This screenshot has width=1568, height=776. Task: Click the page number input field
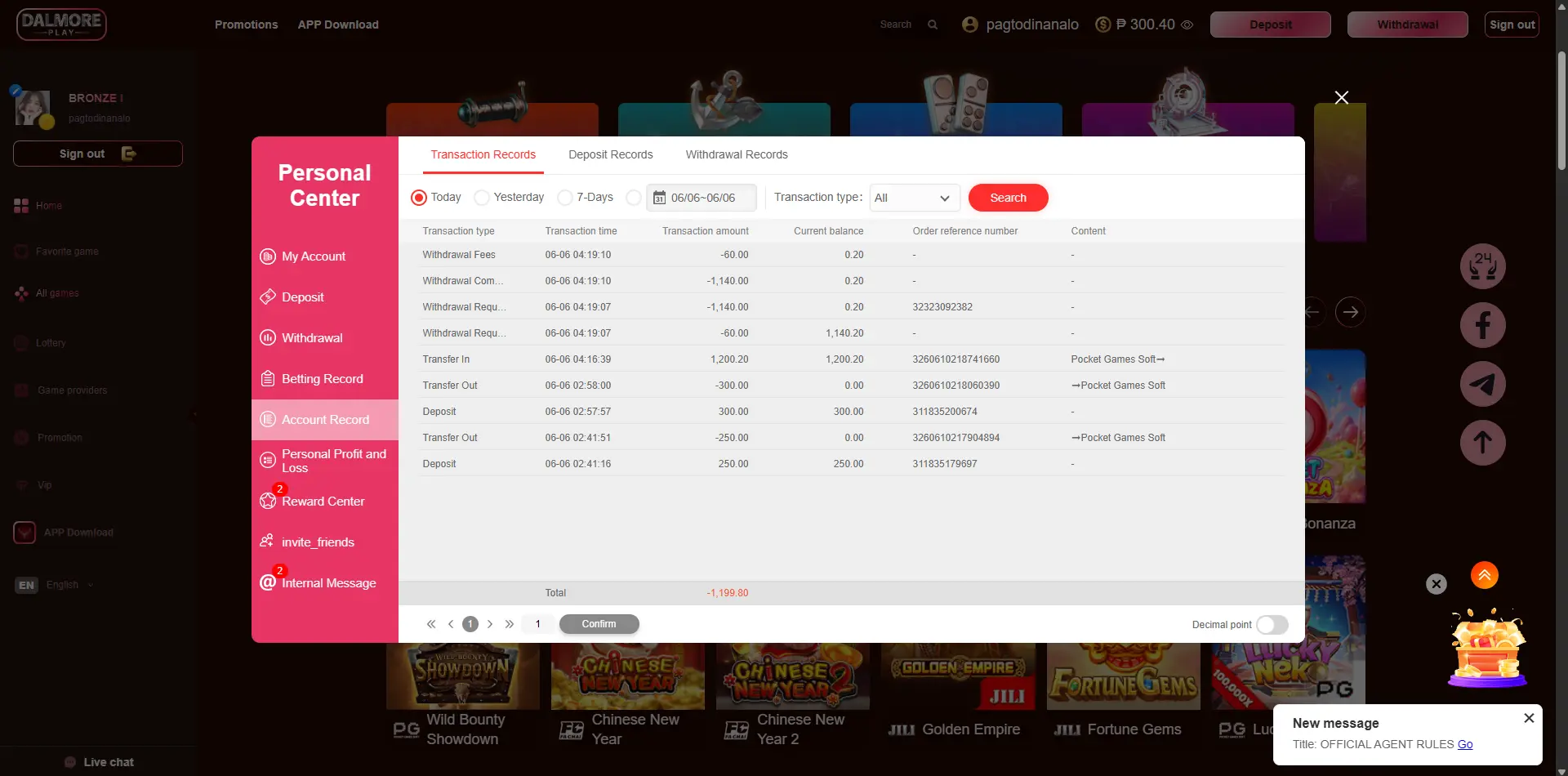pos(538,624)
